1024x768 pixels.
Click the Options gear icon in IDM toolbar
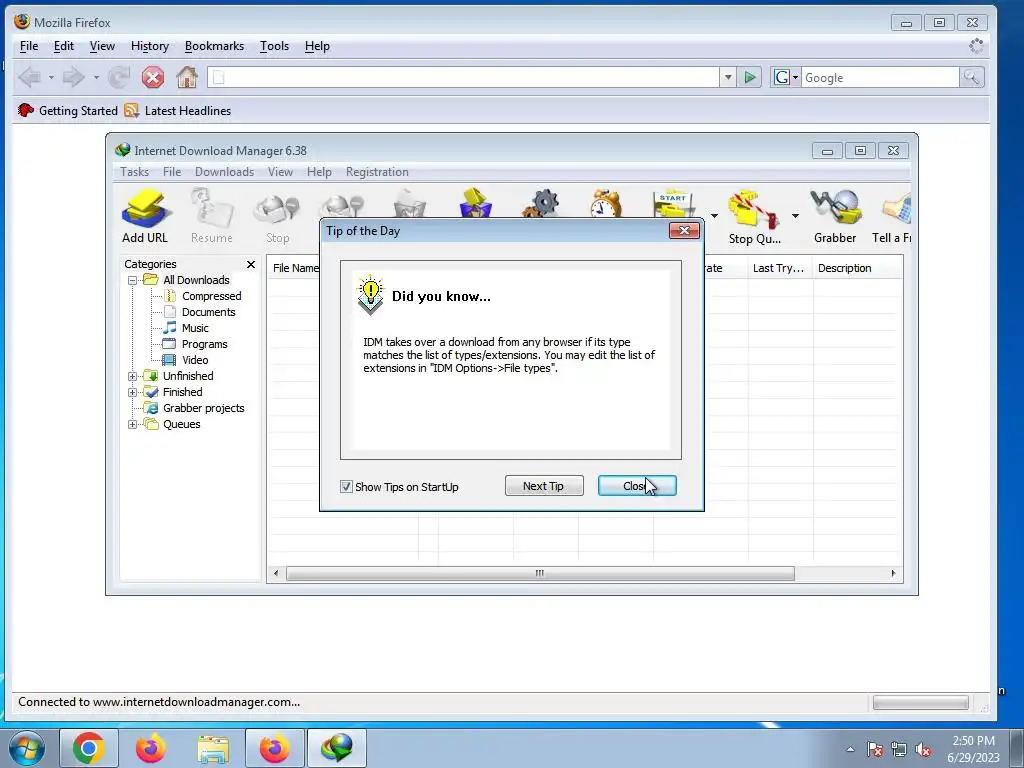(x=541, y=203)
